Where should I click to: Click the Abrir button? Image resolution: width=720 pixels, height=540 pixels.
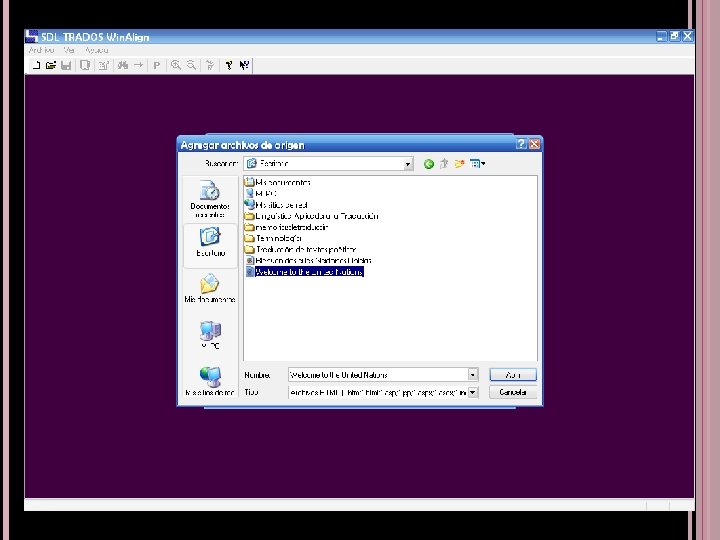pos(512,375)
